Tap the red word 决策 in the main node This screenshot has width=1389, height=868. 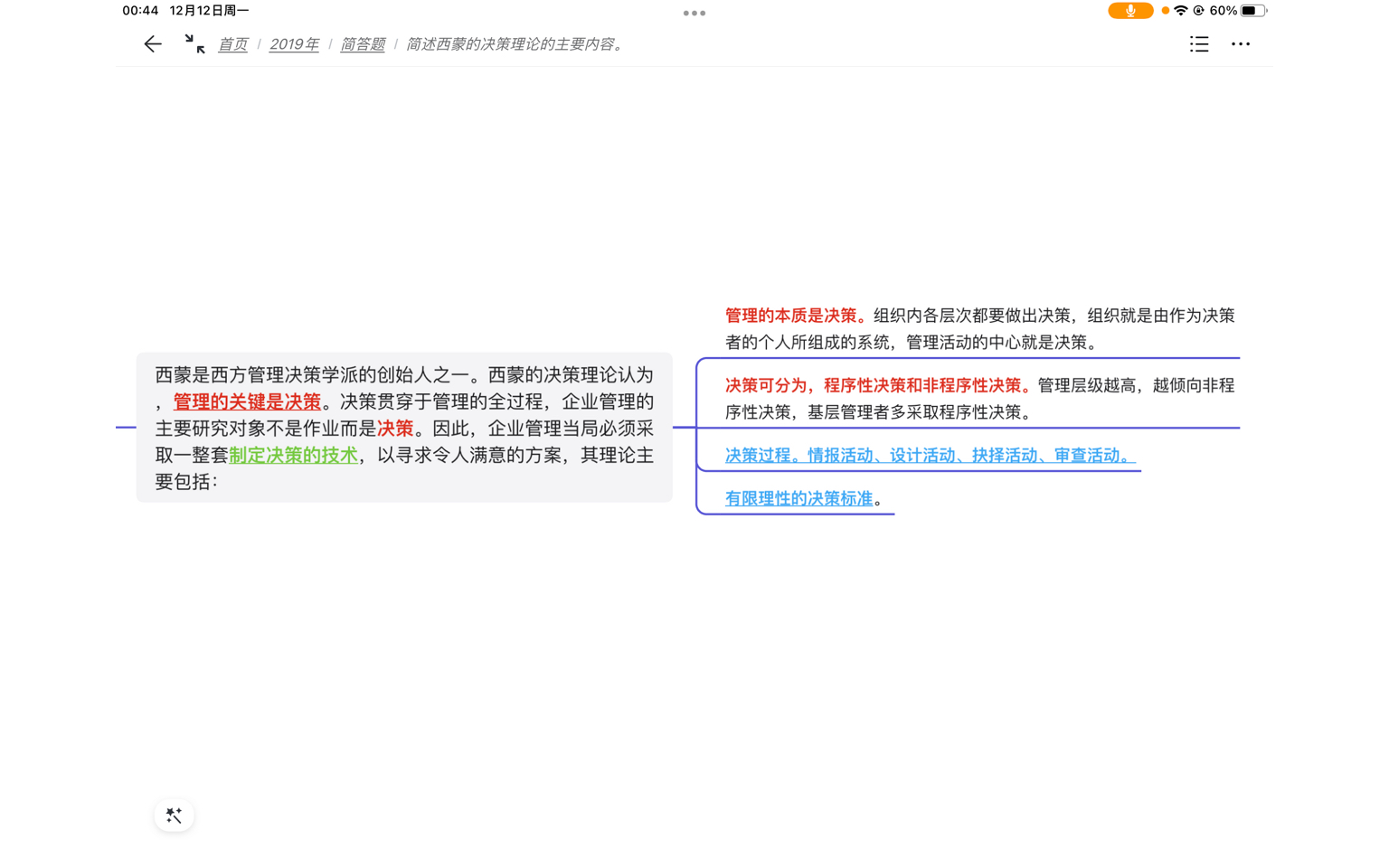395,429
